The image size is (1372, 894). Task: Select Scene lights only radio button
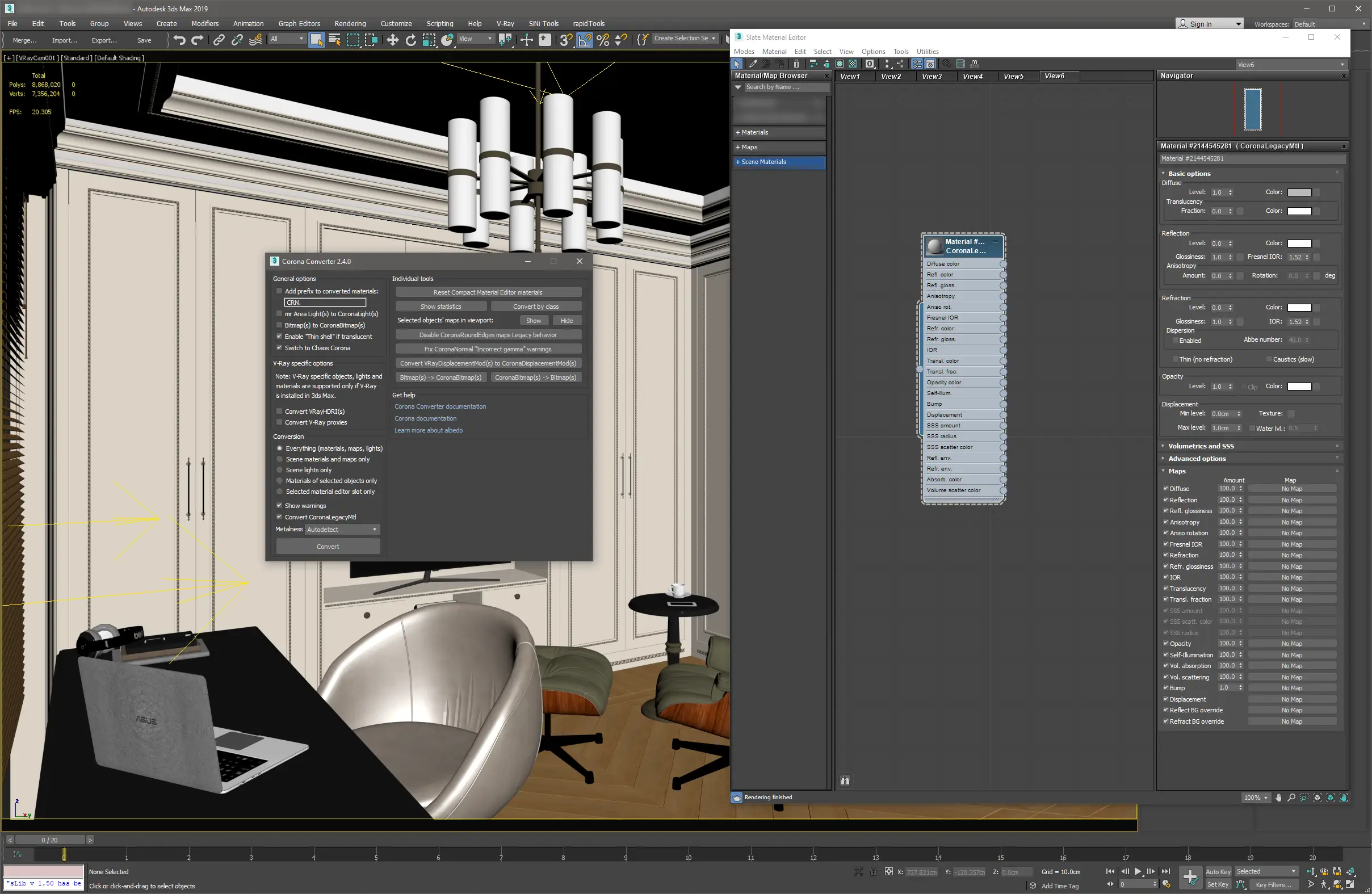coord(280,471)
